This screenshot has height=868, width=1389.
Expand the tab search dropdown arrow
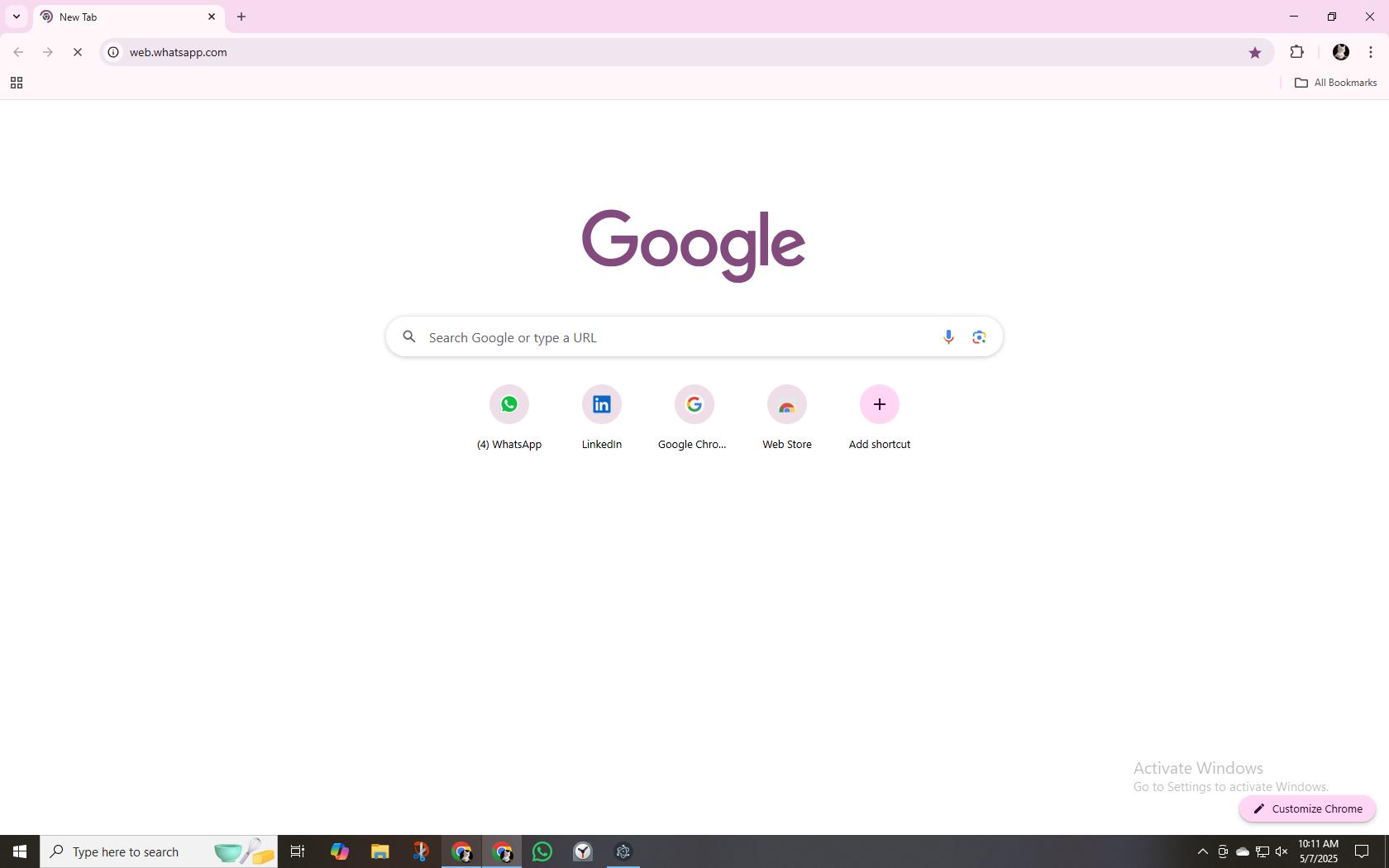[16, 17]
